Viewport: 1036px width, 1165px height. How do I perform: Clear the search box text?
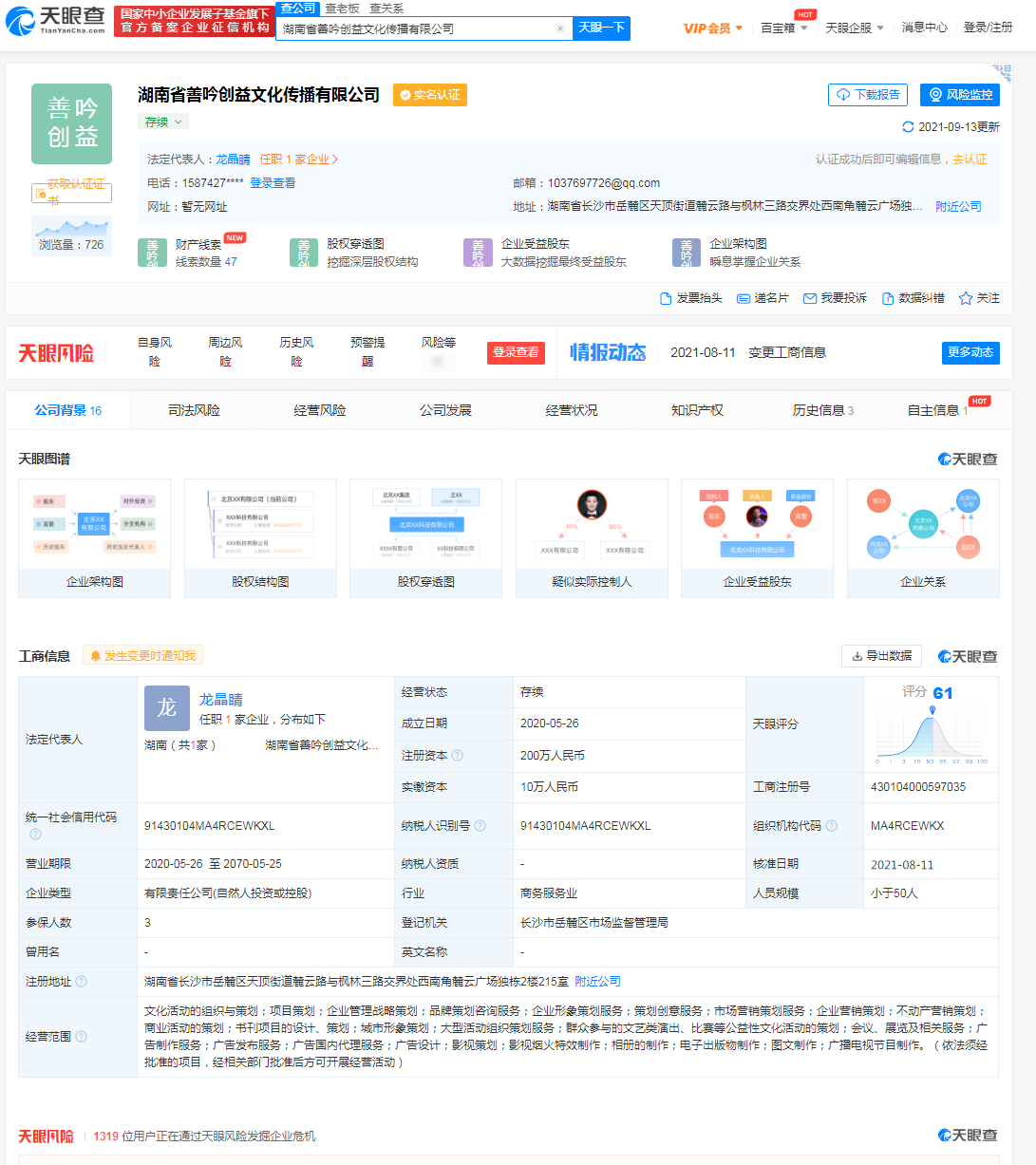pos(560,28)
